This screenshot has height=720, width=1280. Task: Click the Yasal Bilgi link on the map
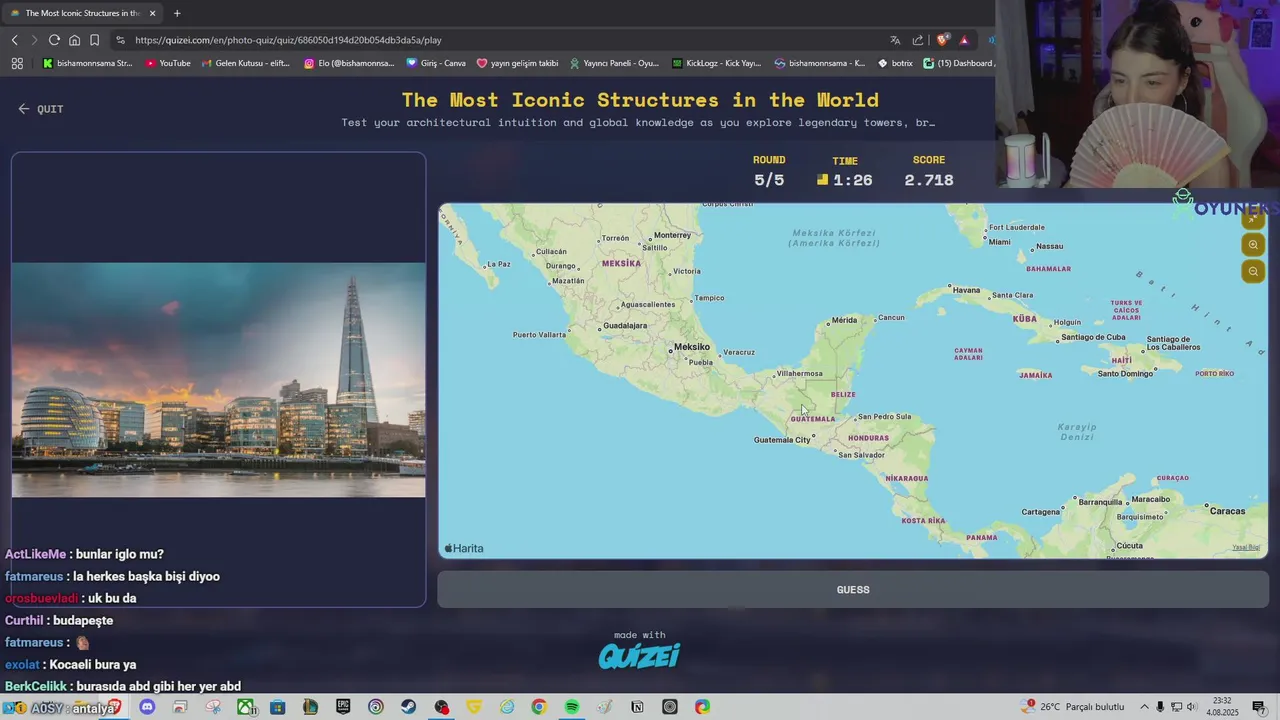(1246, 548)
